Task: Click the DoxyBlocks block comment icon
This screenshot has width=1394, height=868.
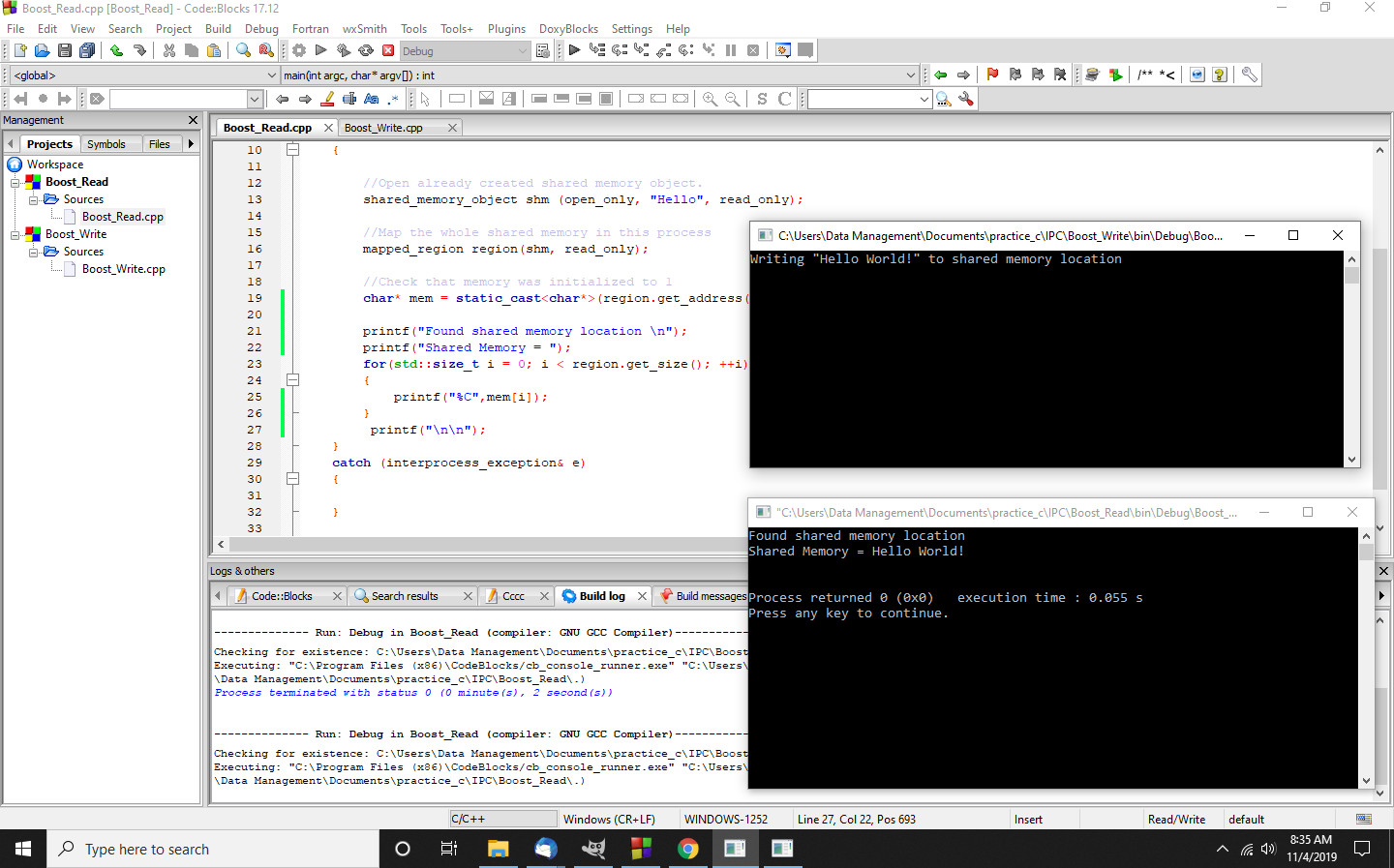Action: 1145,75
